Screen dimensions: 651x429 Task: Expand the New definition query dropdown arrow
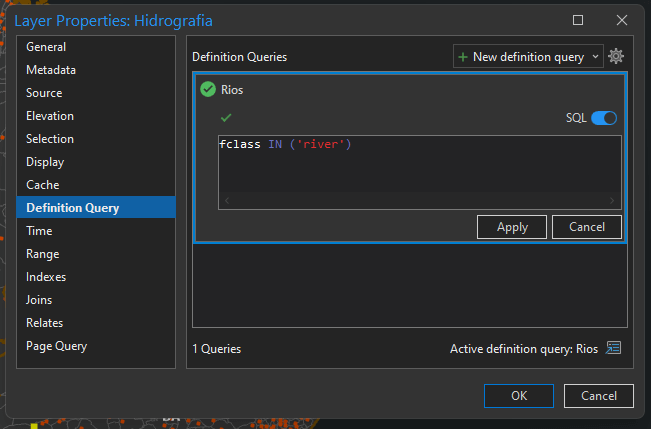[x=596, y=57]
